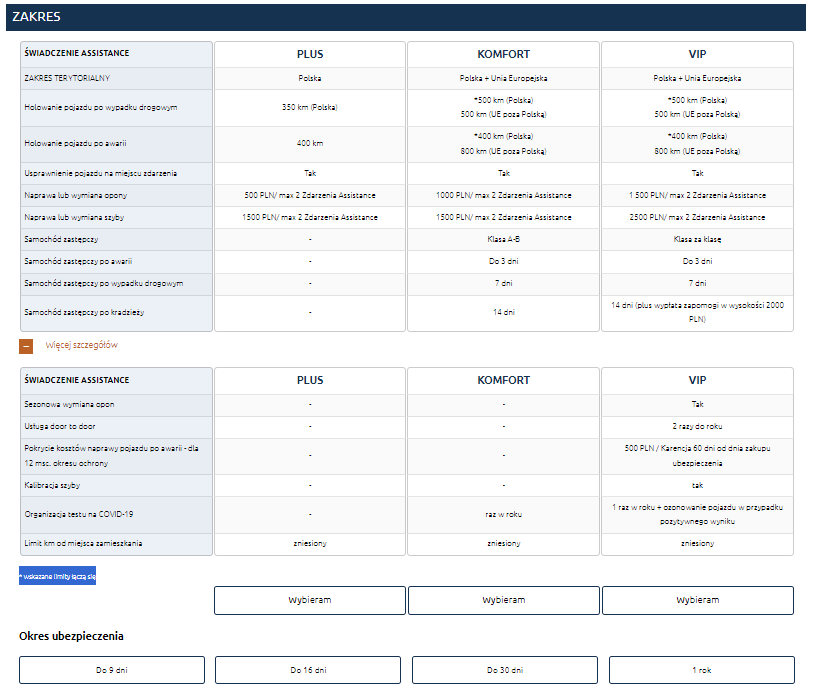The width and height of the screenshot is (814, 692).
Task: Click the 'Holowanie pojazdu po awarii' row label
Action: (x=72, y=144)
